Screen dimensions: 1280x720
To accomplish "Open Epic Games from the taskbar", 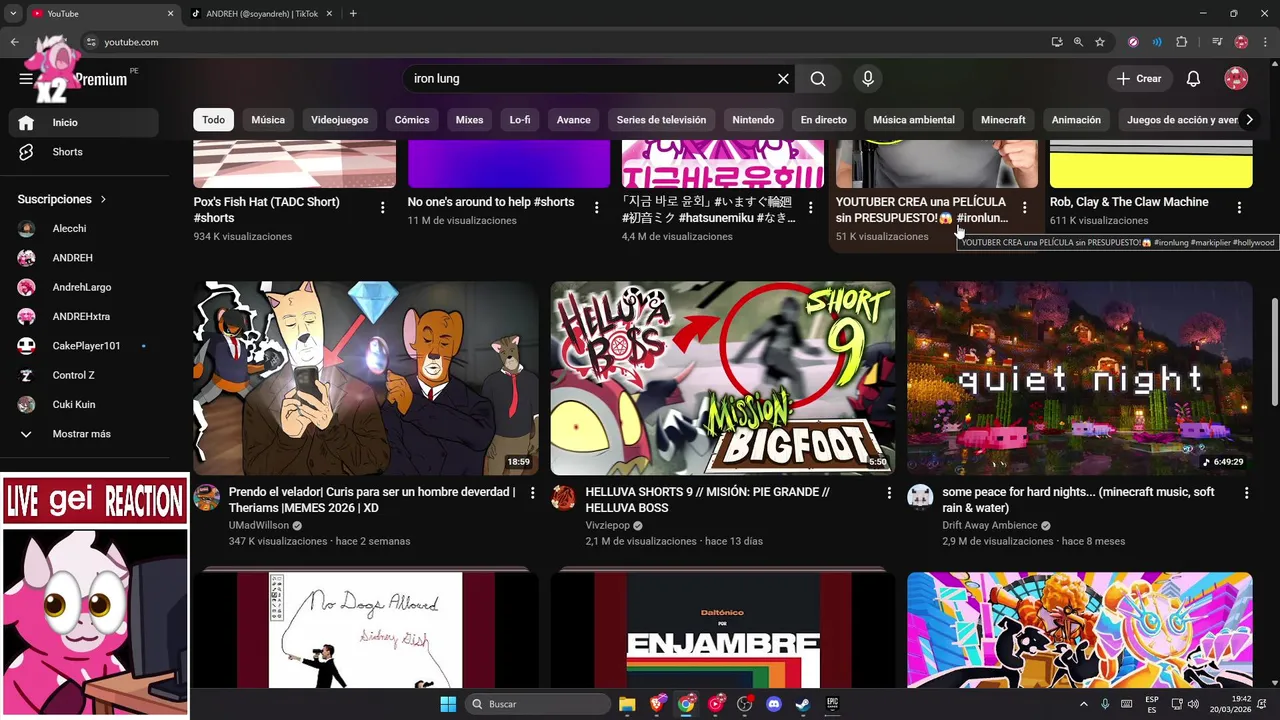I will (832, 704).
